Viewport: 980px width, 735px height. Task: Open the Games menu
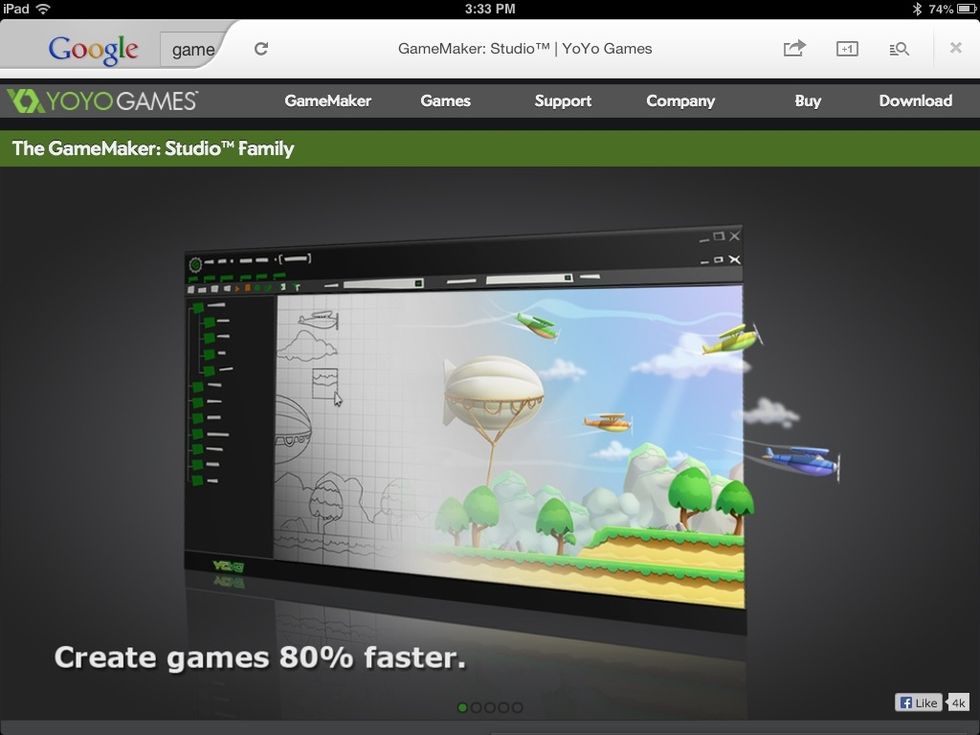coord(446,101)
